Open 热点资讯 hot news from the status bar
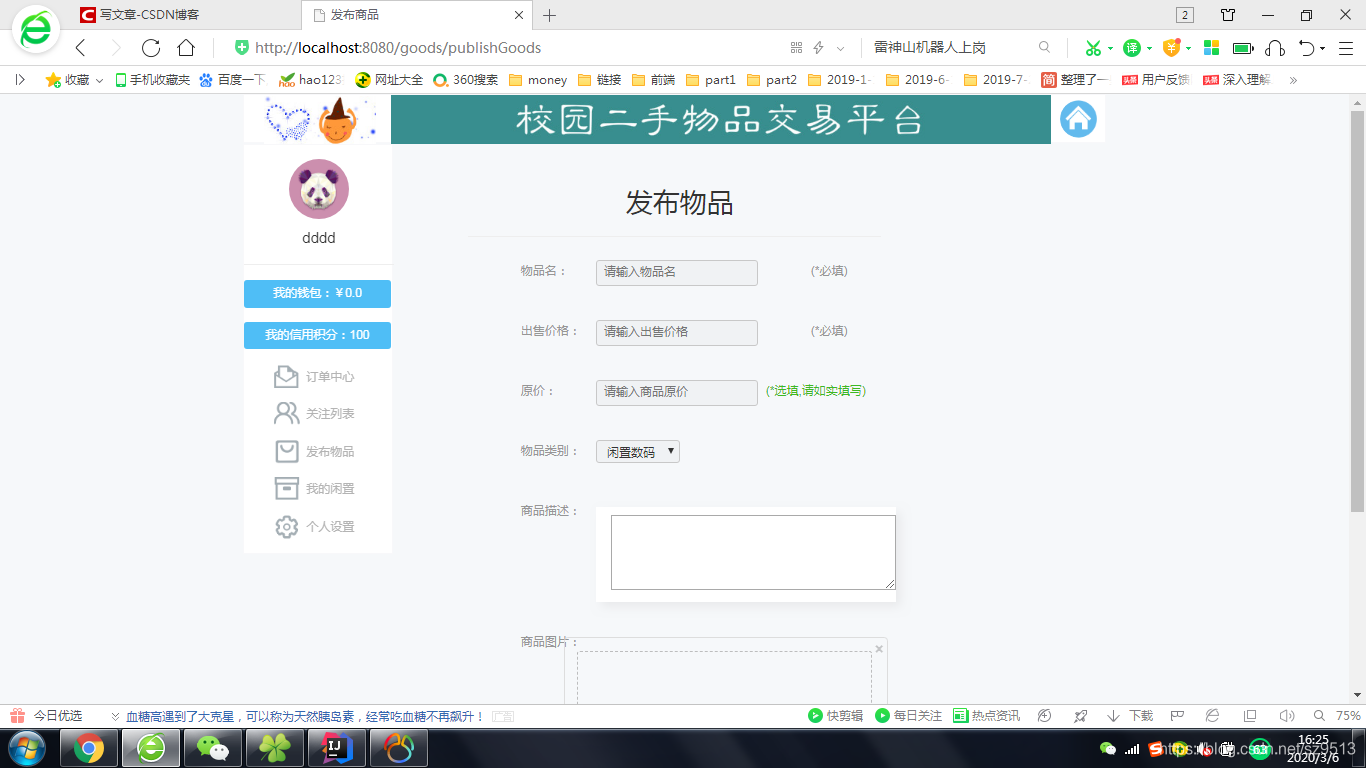 988,715
